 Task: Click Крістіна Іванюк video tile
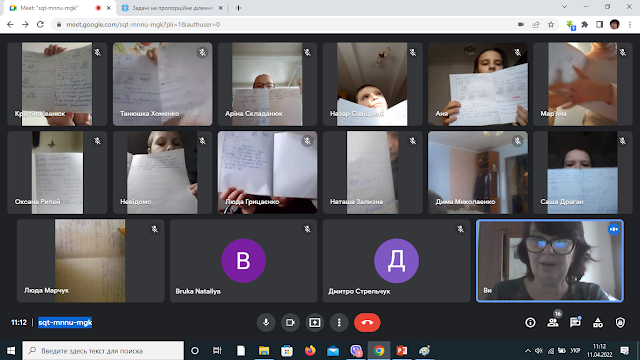point(57,84)
